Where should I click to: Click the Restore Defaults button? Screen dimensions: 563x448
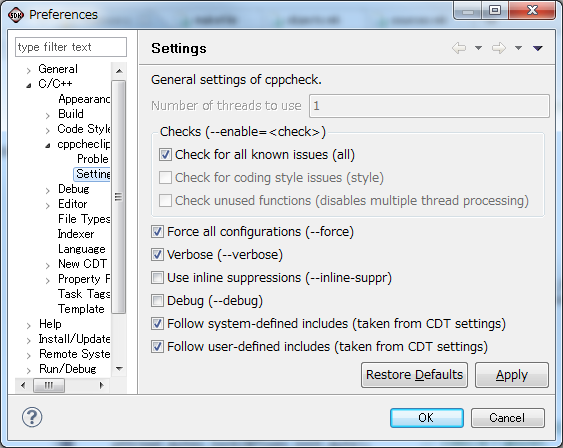(414, 375)
